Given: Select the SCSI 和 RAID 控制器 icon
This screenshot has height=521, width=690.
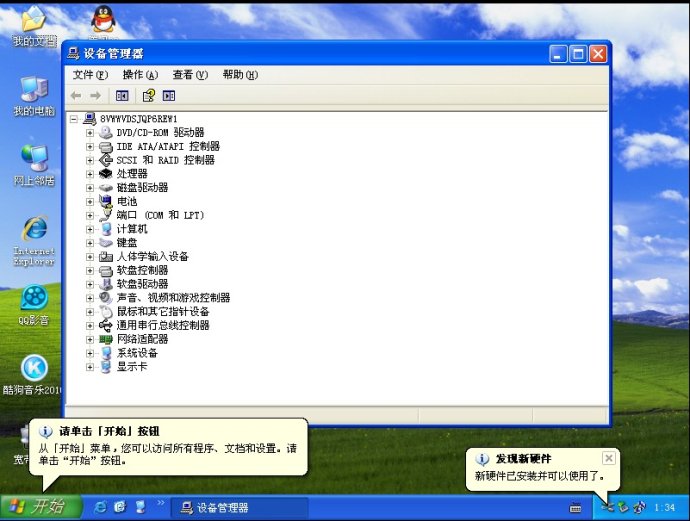Looking at the screenshot, I should click(106, 160).
